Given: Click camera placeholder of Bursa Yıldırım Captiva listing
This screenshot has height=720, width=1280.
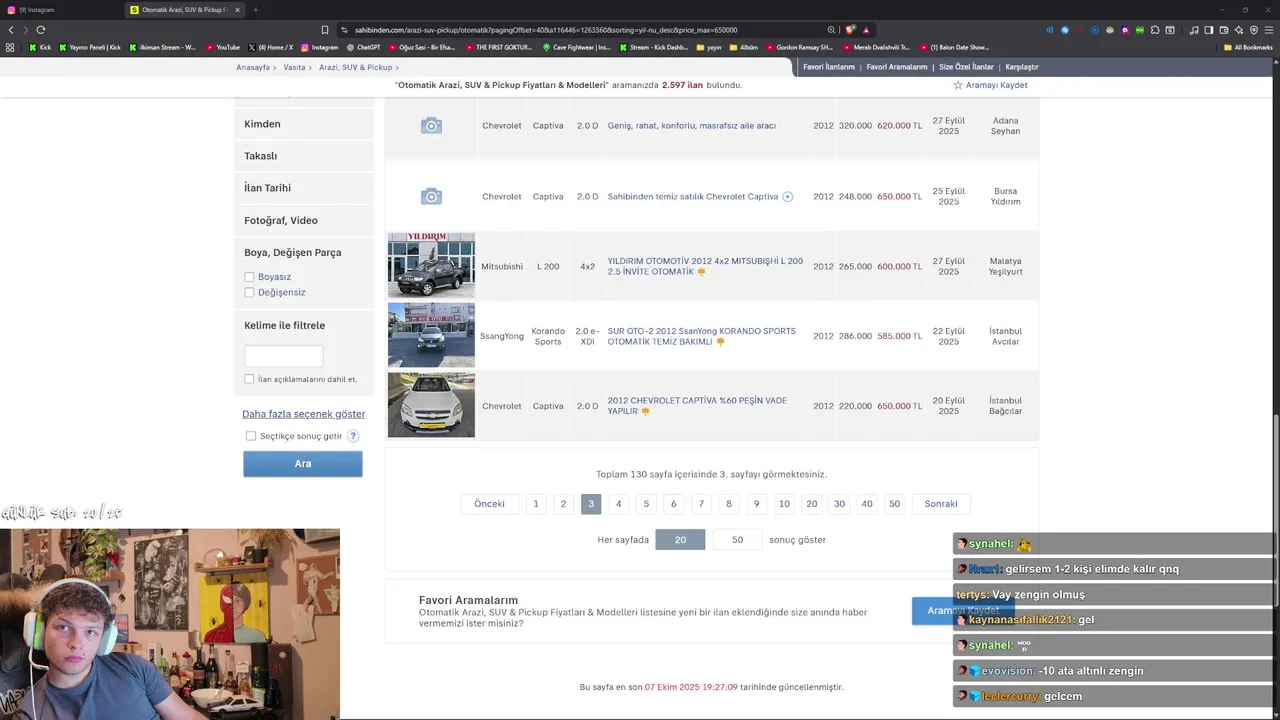Looking at the screenshot, I should click(x=431, y=196).
